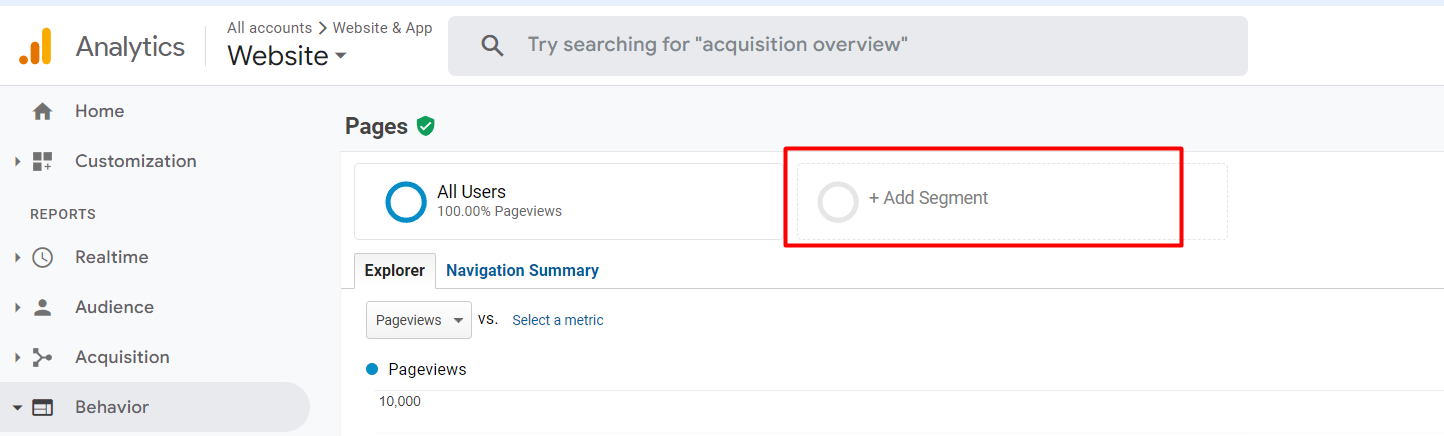Click the Acquisition branching icon

[x=42, y=357]
